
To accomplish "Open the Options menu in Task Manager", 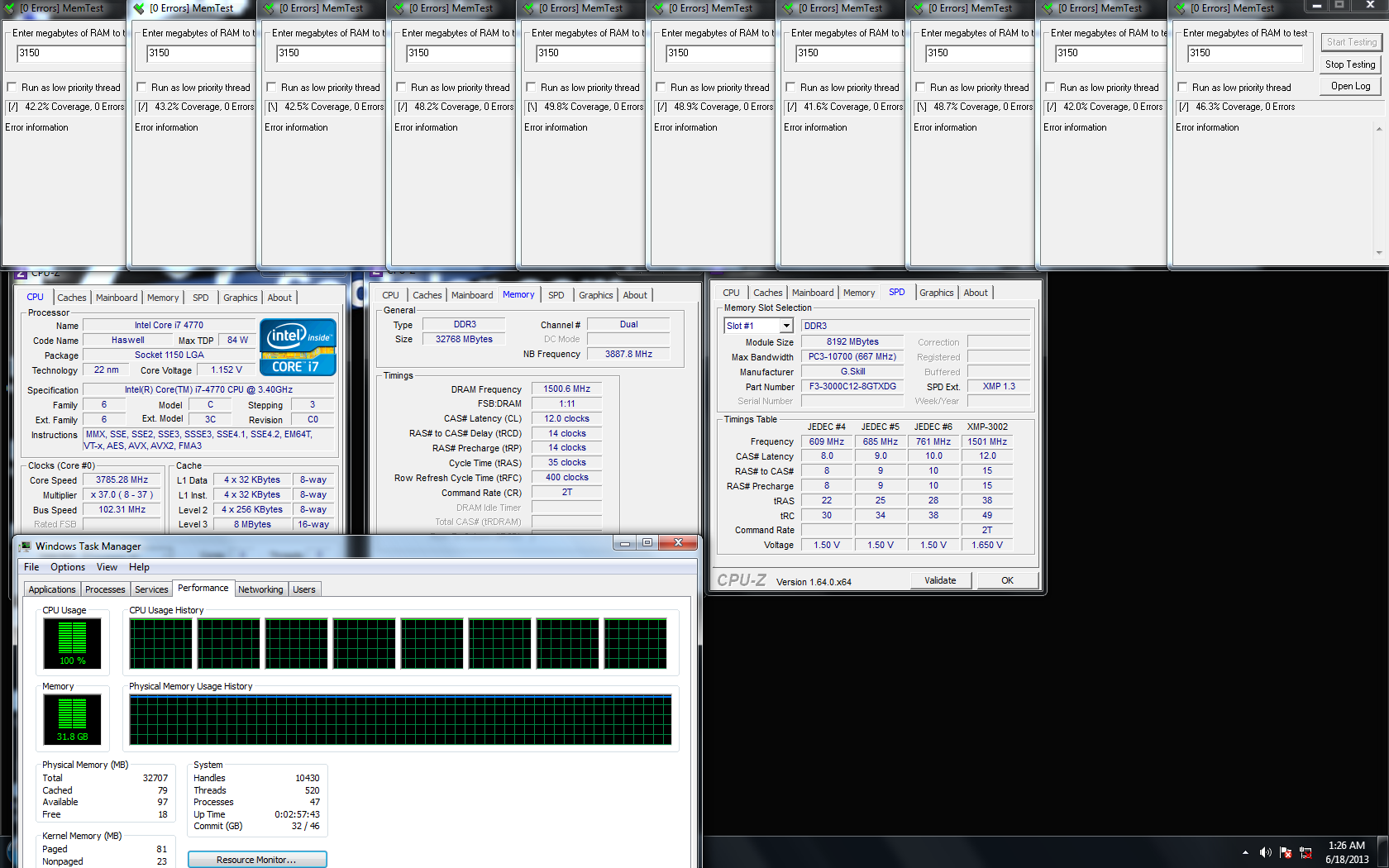I will pos(68,567).
